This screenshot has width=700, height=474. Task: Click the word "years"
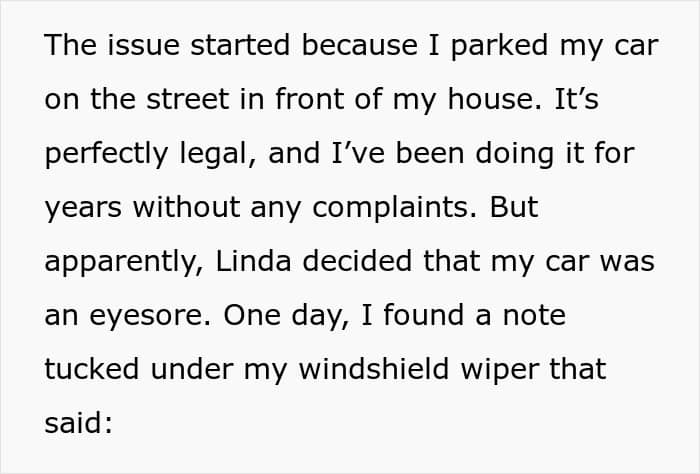coord(83,208)
